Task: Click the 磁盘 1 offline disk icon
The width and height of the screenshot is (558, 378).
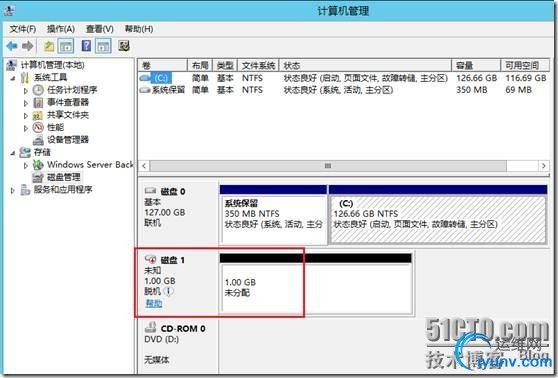Action: 151,259
